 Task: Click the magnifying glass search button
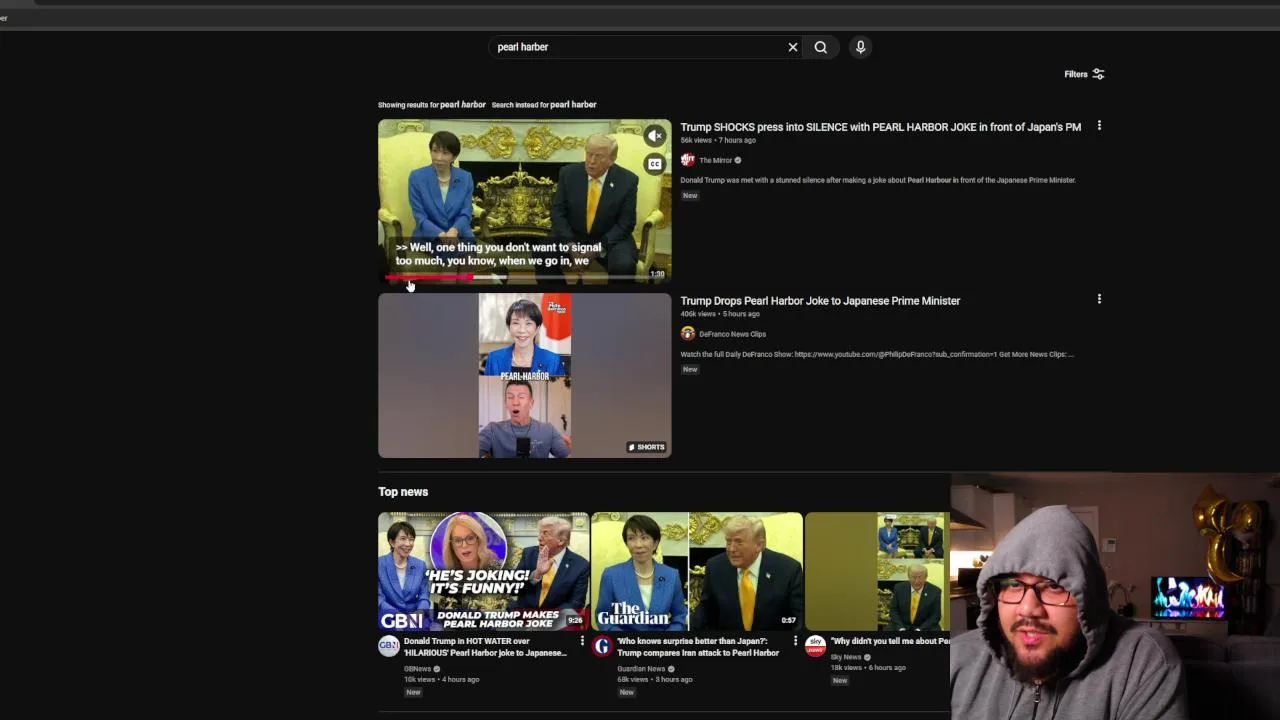click(821, 47)
